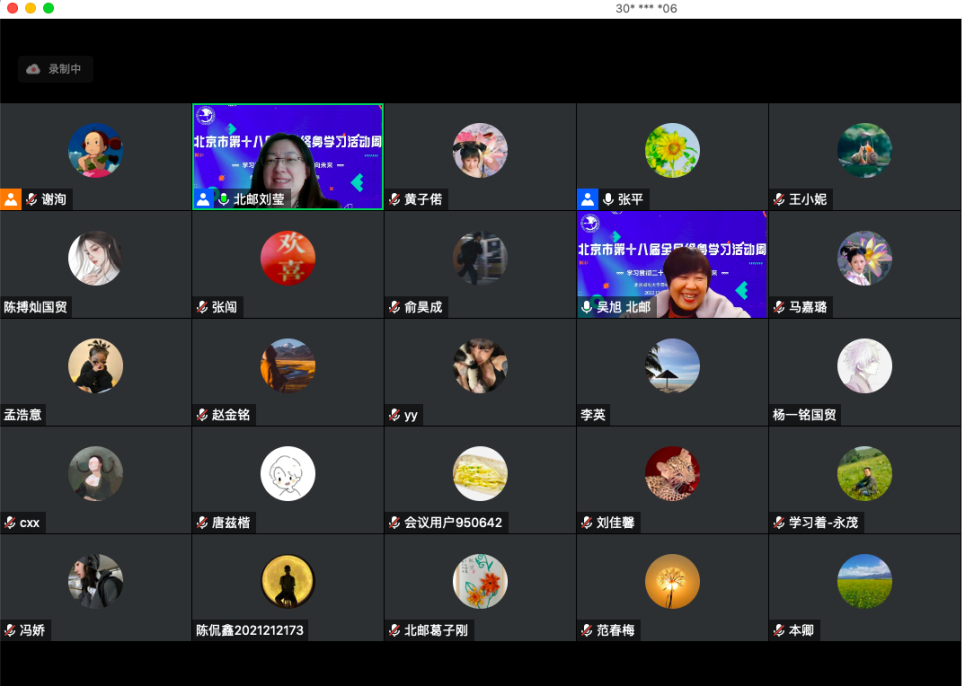Click the microphone icon next to 吴旭 北邮
This screenshot has height=686, width=962.
587,307
